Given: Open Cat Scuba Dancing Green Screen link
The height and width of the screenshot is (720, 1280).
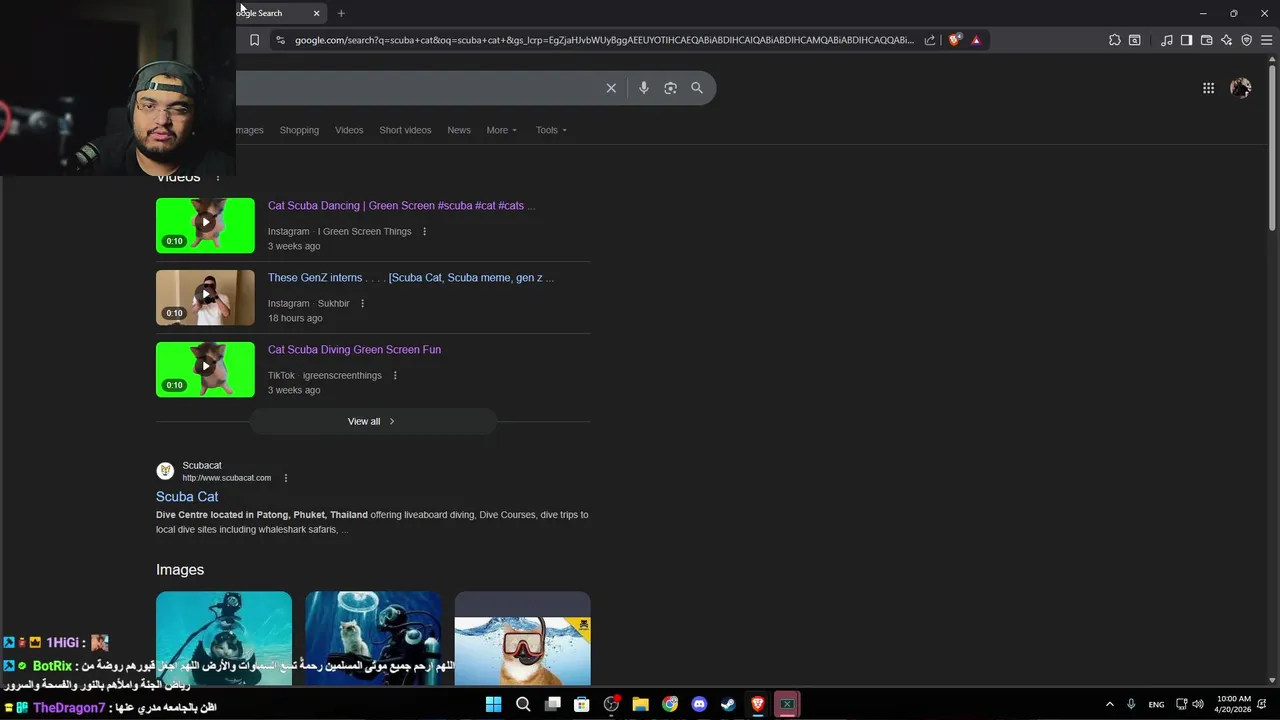Looking at the screenshot, I should (401, 205).
